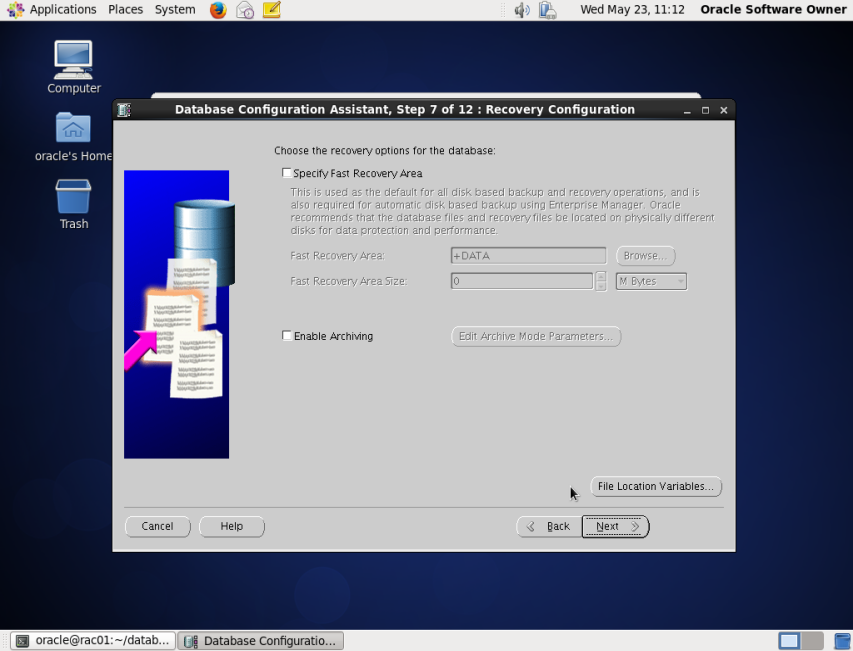Switch to oracle@rac01 terminal in taskbar

92,641
